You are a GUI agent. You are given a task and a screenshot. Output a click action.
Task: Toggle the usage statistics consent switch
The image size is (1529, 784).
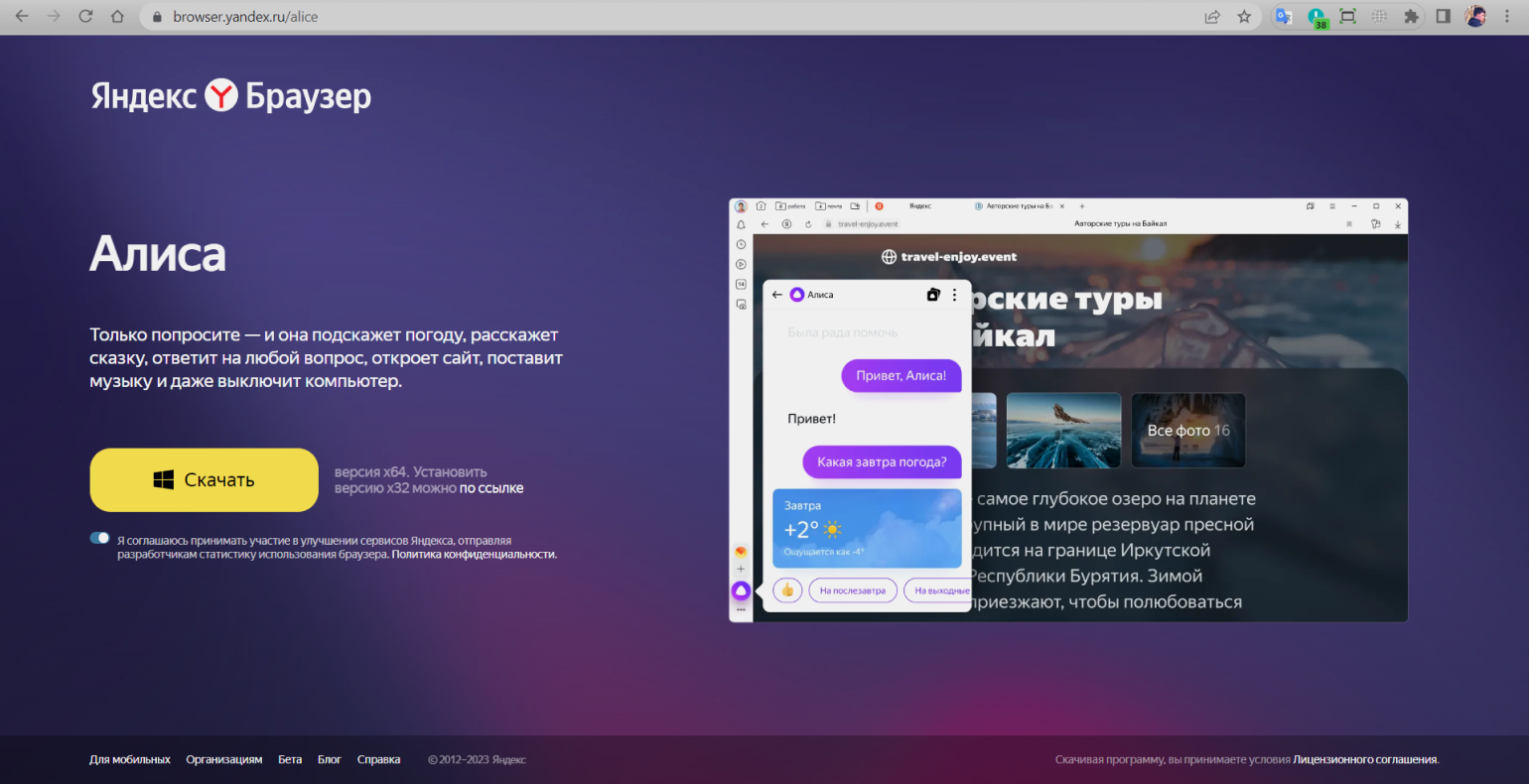coord(99,538)
